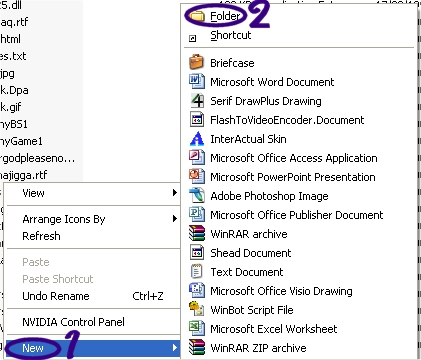The width and height of the screenshot is (421, 360).
Task: Select the item ending in nyGame1
Action: (x=21, y=141)
